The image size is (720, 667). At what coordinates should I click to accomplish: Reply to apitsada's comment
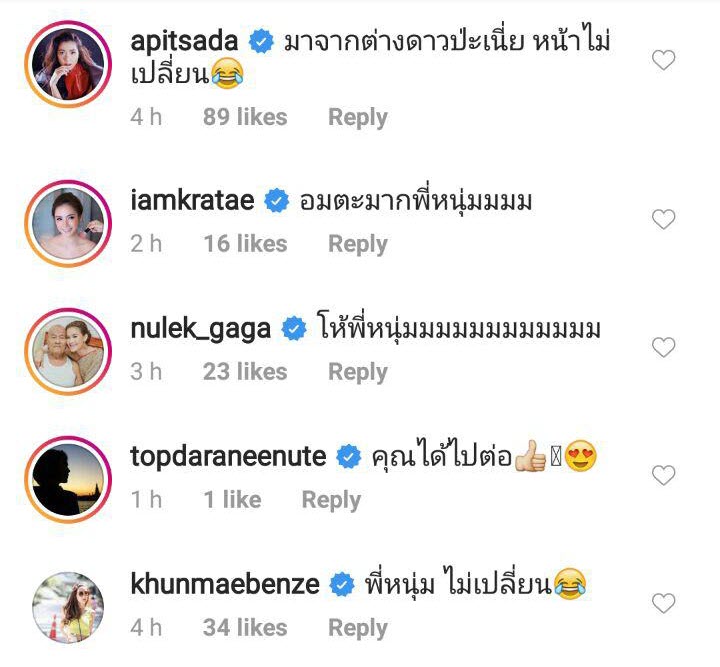click(357, 117)
